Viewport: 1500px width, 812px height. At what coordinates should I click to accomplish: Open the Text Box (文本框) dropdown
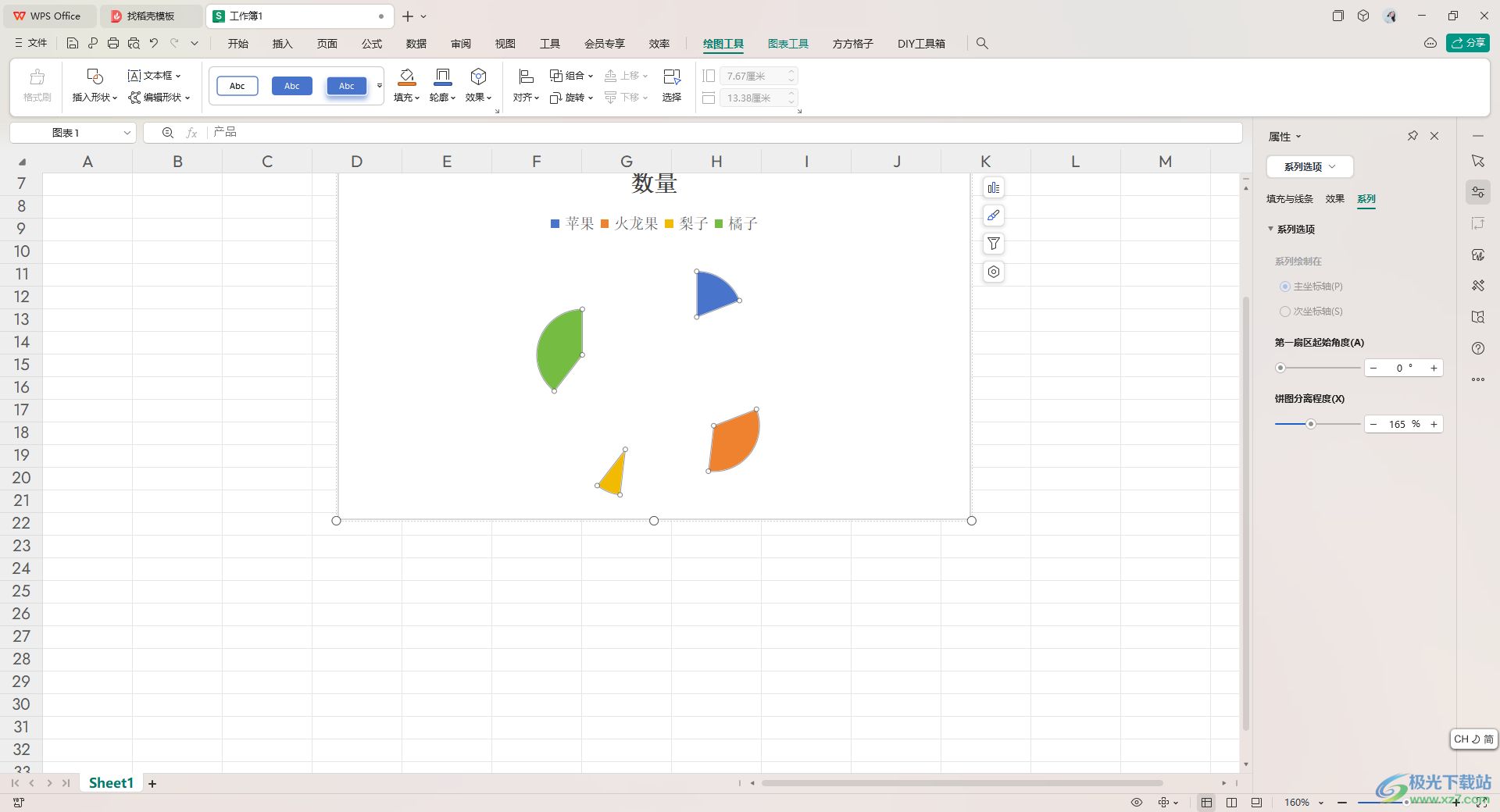pos(155,76)
